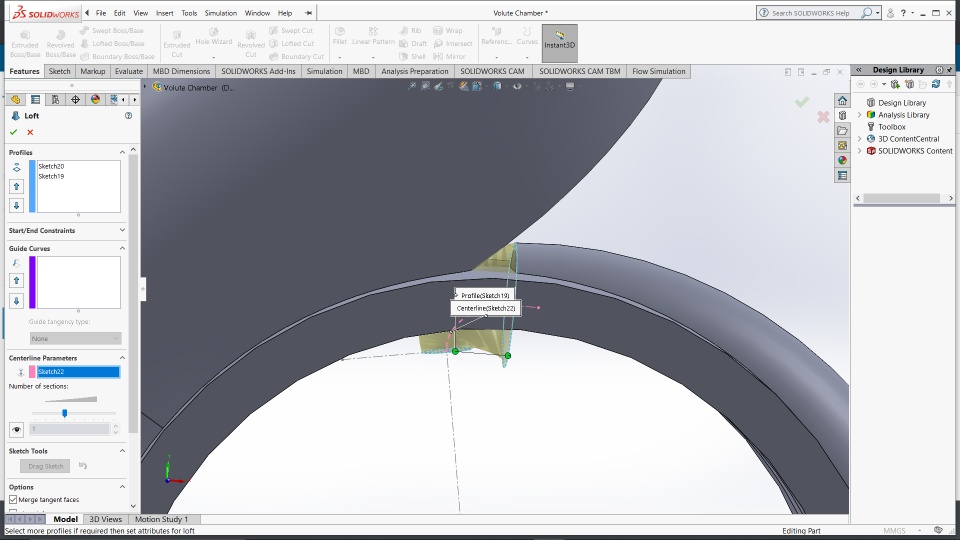Open File Explorer folder tab in task pane

pyautogui.click(x=842, y=130)
